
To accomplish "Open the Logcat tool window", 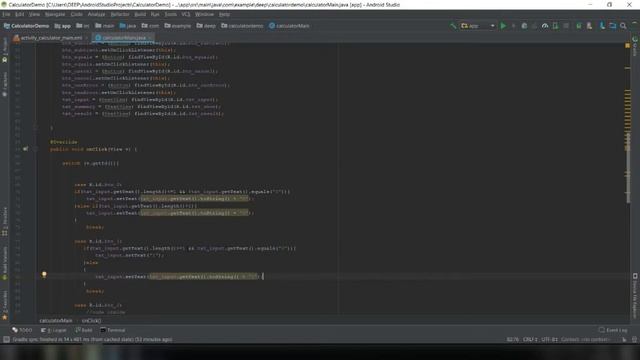I will [53, 330].
